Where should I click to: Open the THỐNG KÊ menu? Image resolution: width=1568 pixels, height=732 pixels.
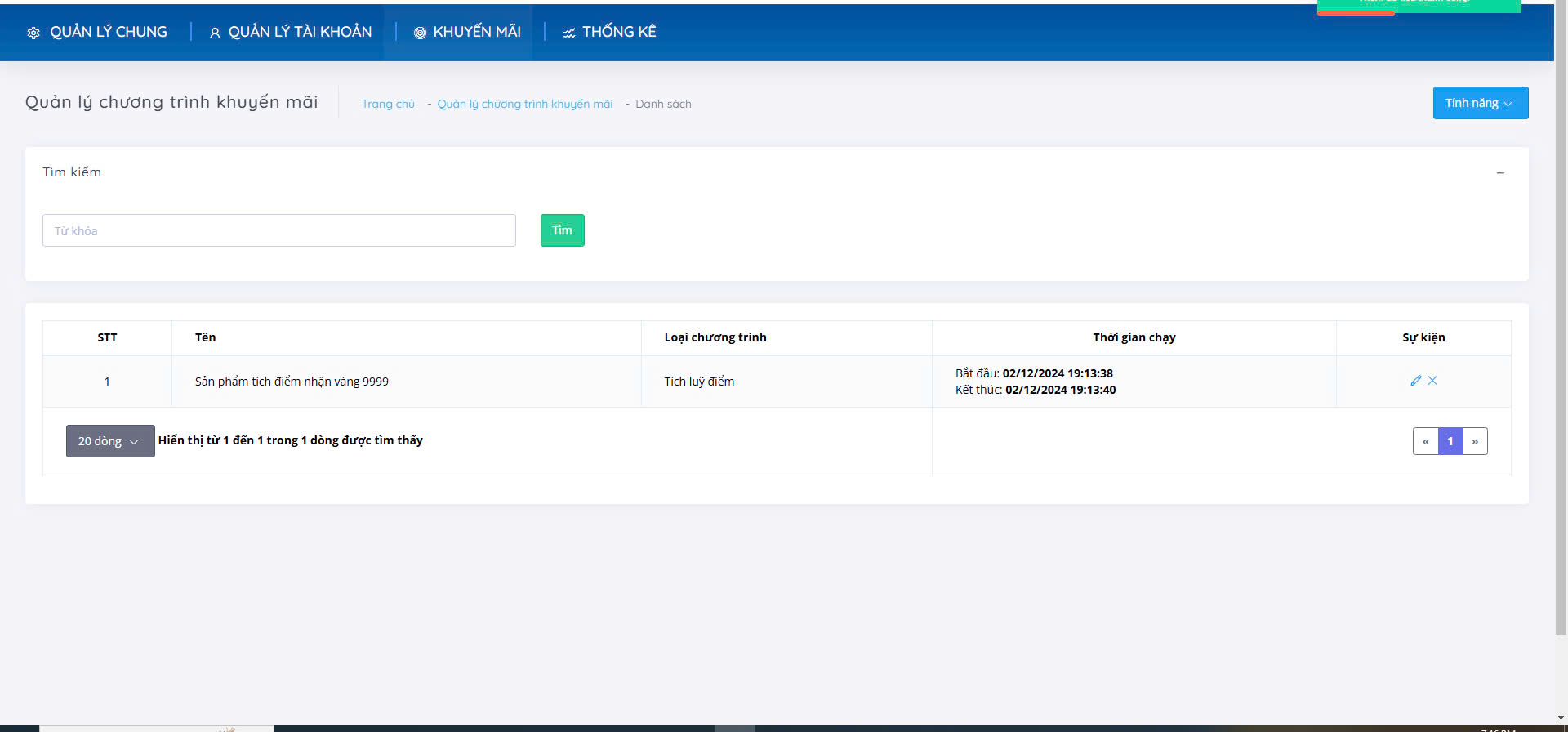609,32
